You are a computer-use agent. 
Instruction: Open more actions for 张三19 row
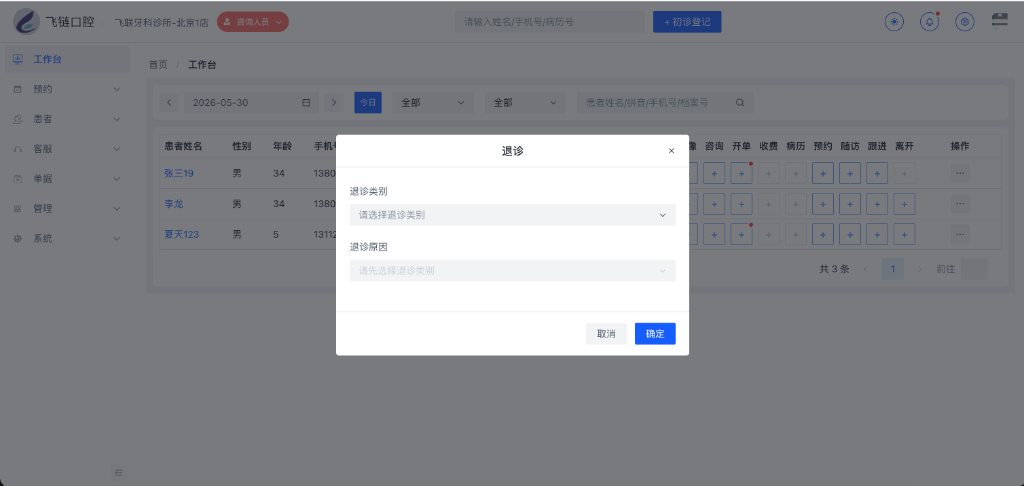(x=960, y=174)
